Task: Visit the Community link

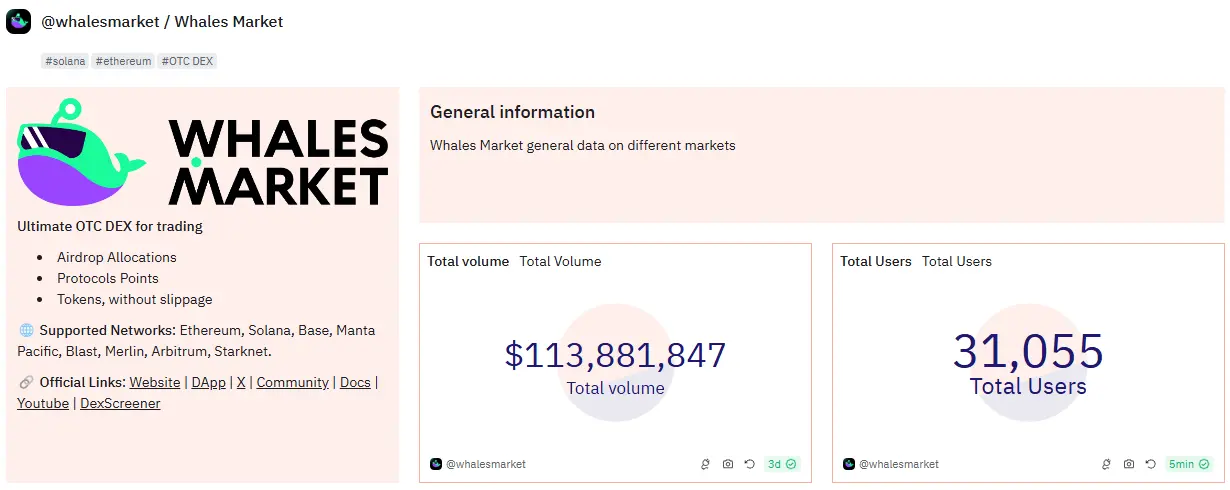Action: (x=292, y=382)
